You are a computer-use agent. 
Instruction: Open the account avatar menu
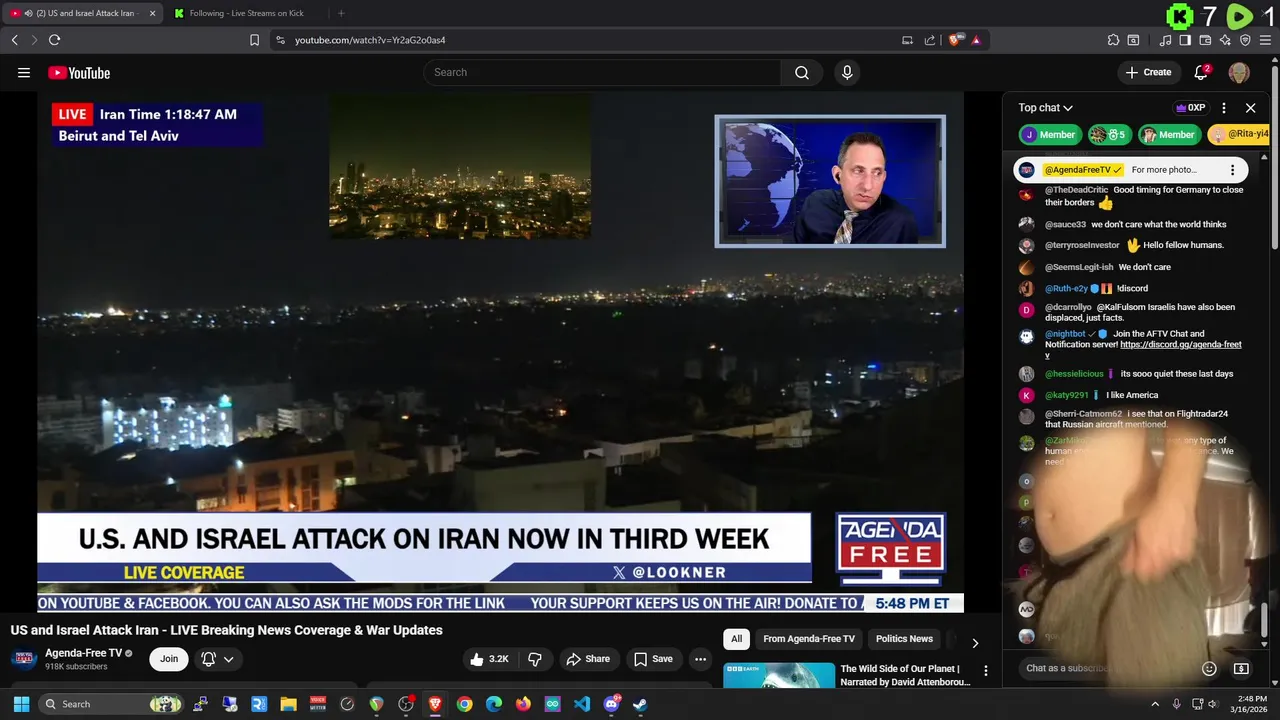click(1239, 72)
